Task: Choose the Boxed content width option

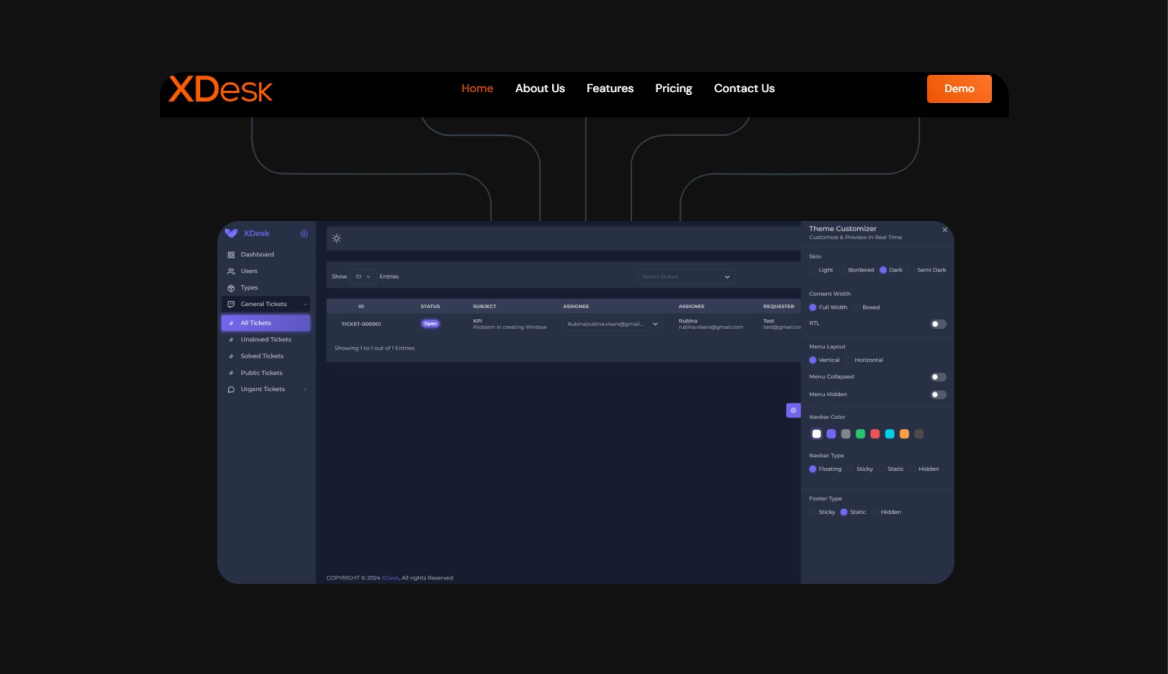Action: (857, 307)
